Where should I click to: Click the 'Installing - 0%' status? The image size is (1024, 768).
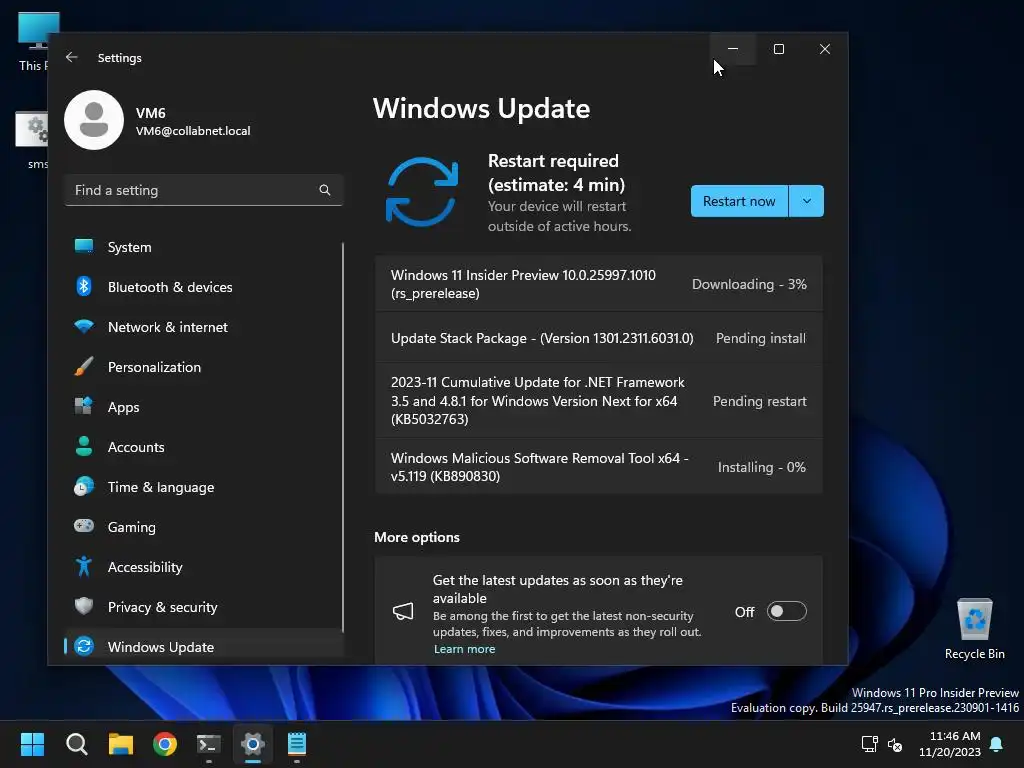761,467
